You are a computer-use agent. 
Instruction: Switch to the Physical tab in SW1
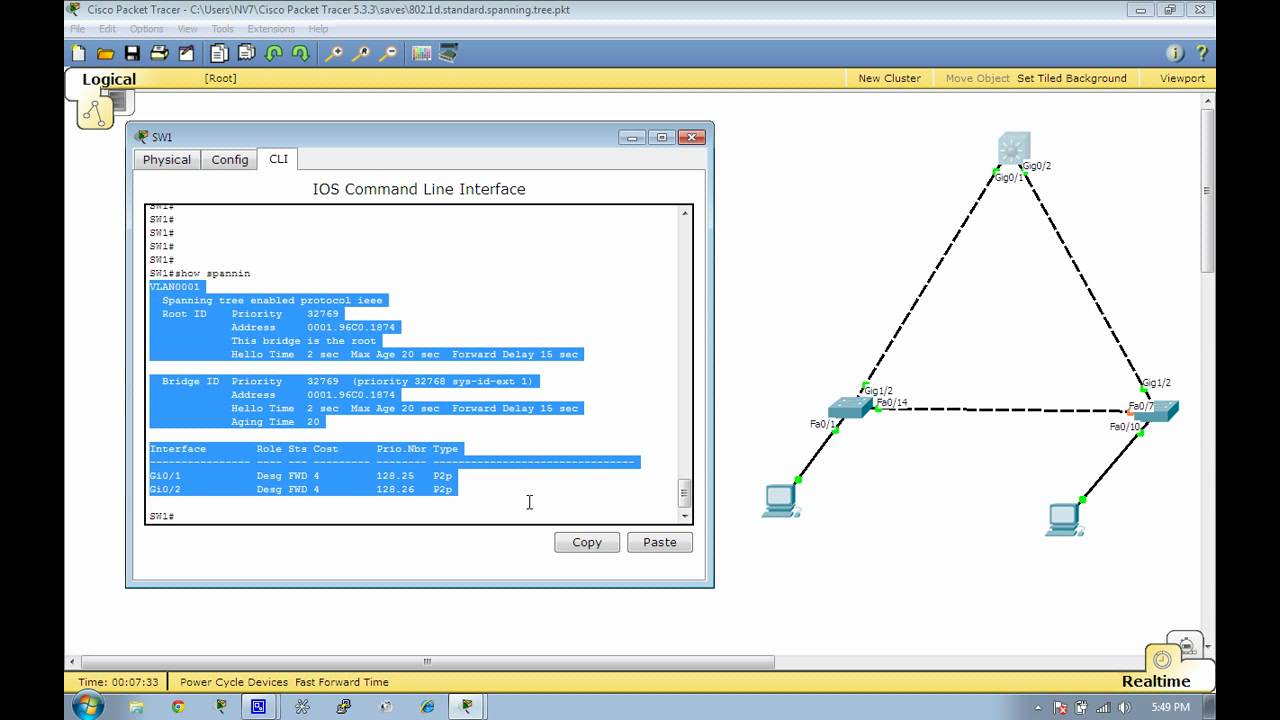coord(167,160)
